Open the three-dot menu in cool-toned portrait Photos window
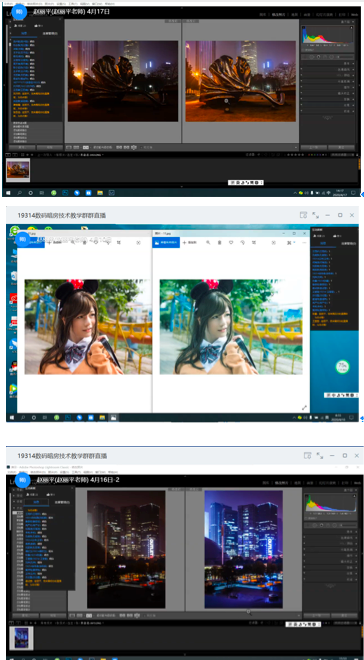The height and width of the screenshot is (660, 364). [304, 243]
